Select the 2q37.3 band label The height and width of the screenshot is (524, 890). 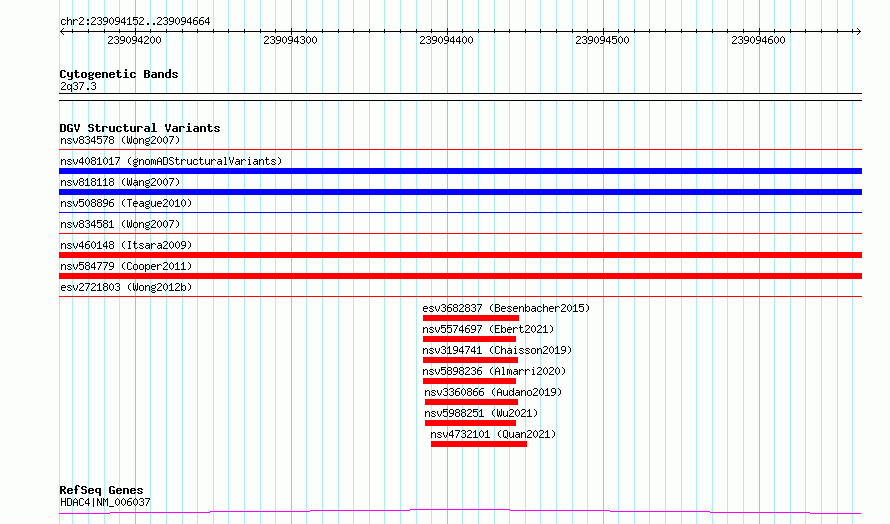pos(78,86)
